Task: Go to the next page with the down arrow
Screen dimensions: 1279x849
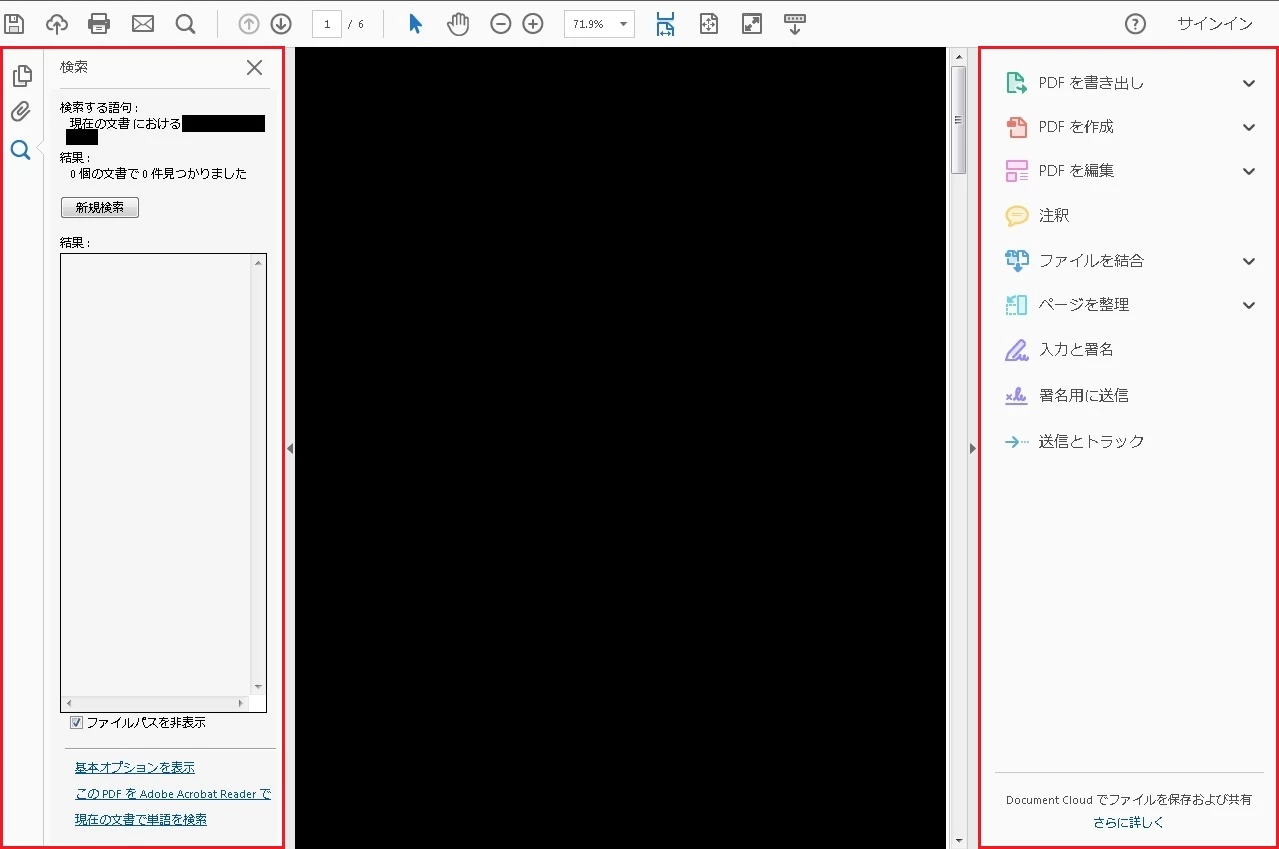Action: pyautogui.click(x=281, y=23)
